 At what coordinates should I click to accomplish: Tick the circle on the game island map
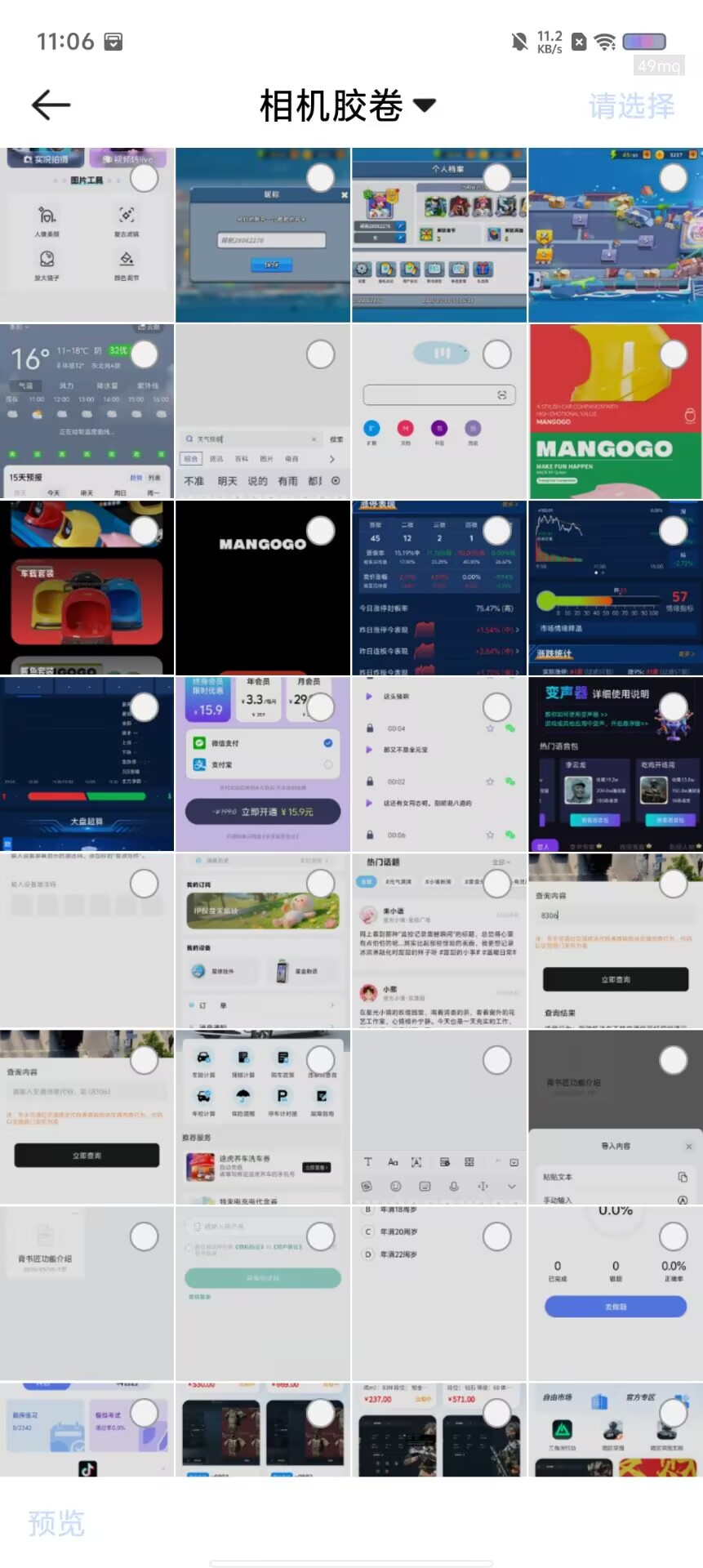tap(674, 178)
